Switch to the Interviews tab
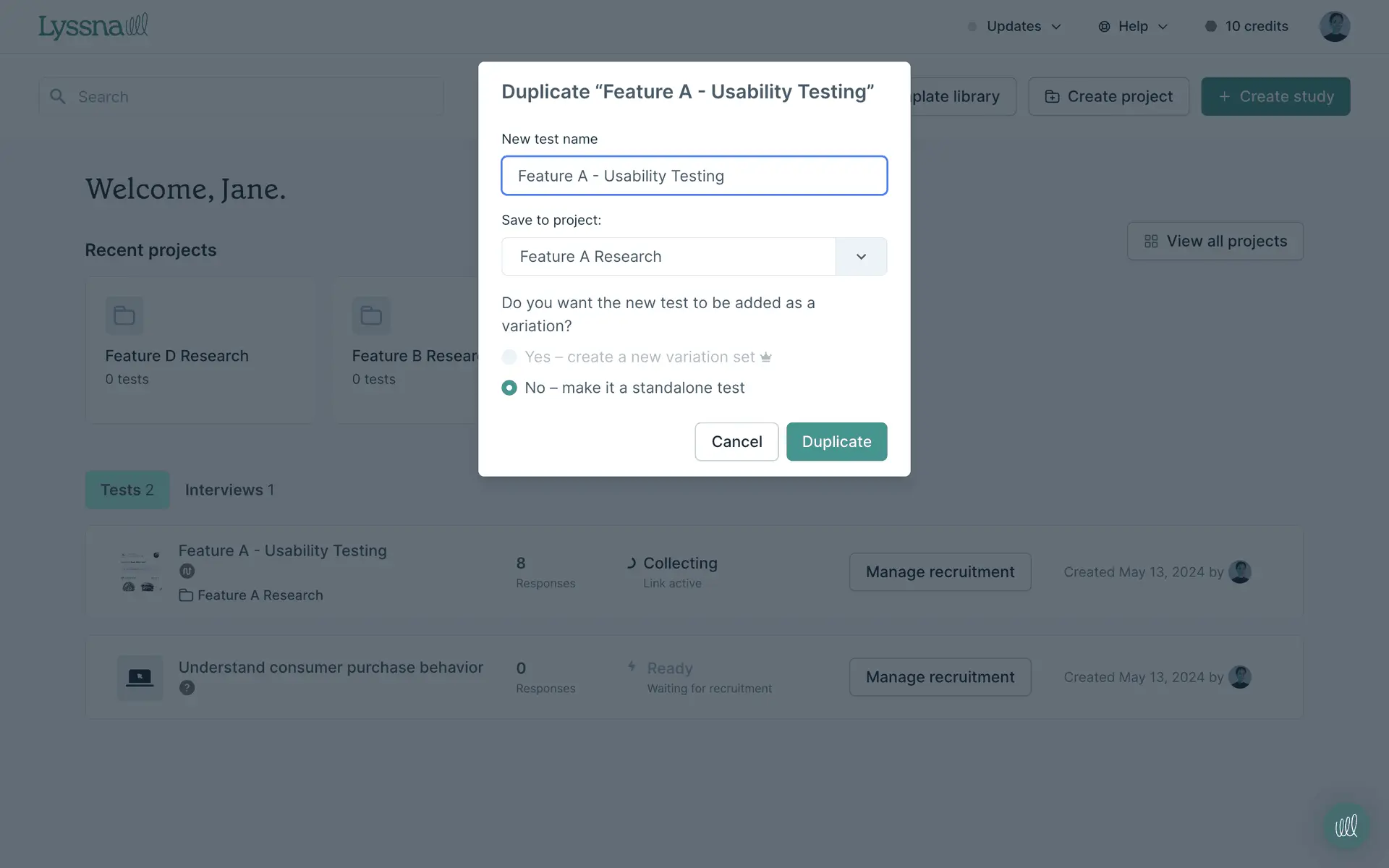This screenshot has width=1389, height=868. (229, 490)
